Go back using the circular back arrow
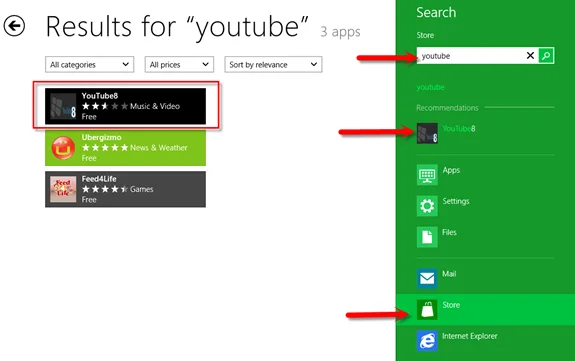Viewport: 575px width, 361px height. coord(14,26)
